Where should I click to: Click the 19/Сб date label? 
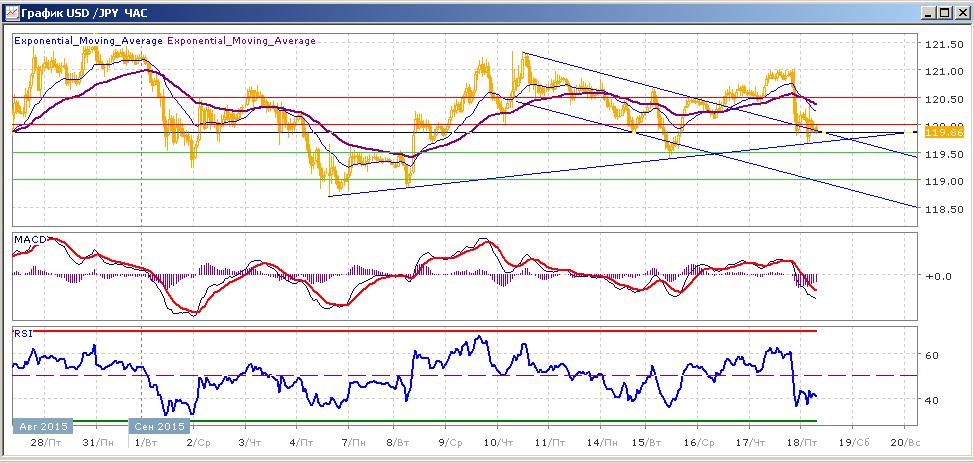point(852,442)
